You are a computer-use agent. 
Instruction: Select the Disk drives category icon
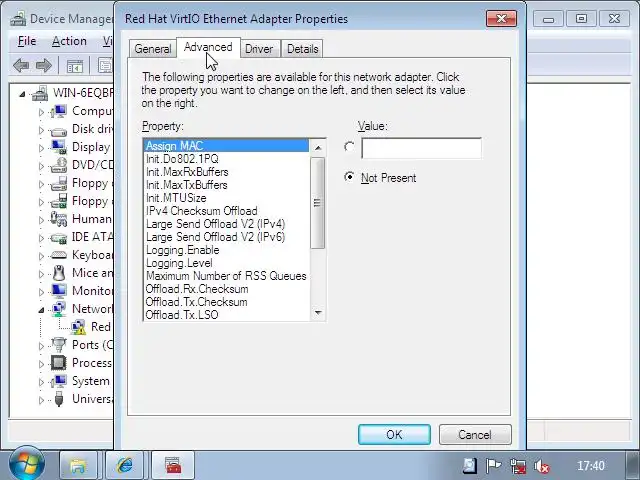59,131
